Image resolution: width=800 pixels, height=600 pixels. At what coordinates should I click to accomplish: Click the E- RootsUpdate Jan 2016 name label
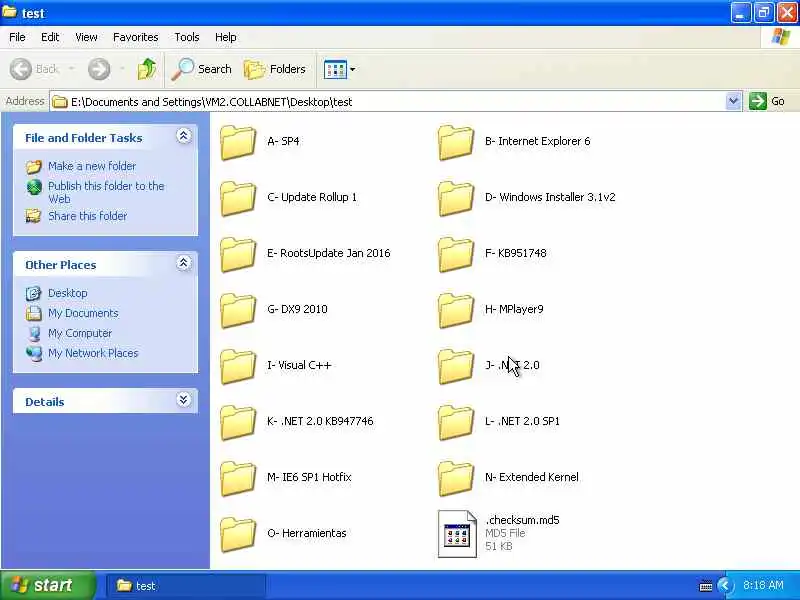[329, 253]
